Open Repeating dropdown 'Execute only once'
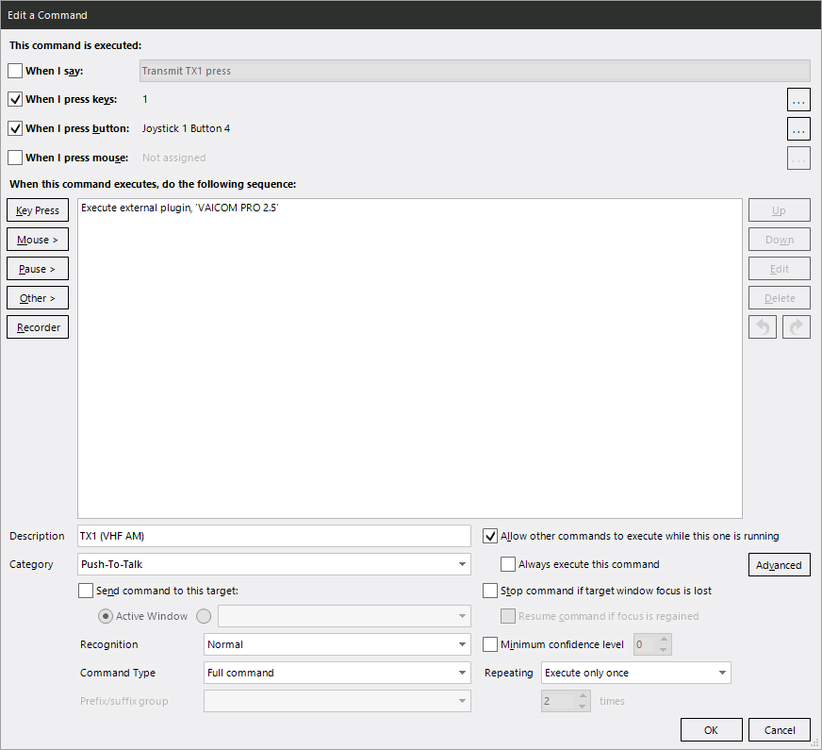The height and width of the screenshot is (750, 822). click(x=636, y=673)
